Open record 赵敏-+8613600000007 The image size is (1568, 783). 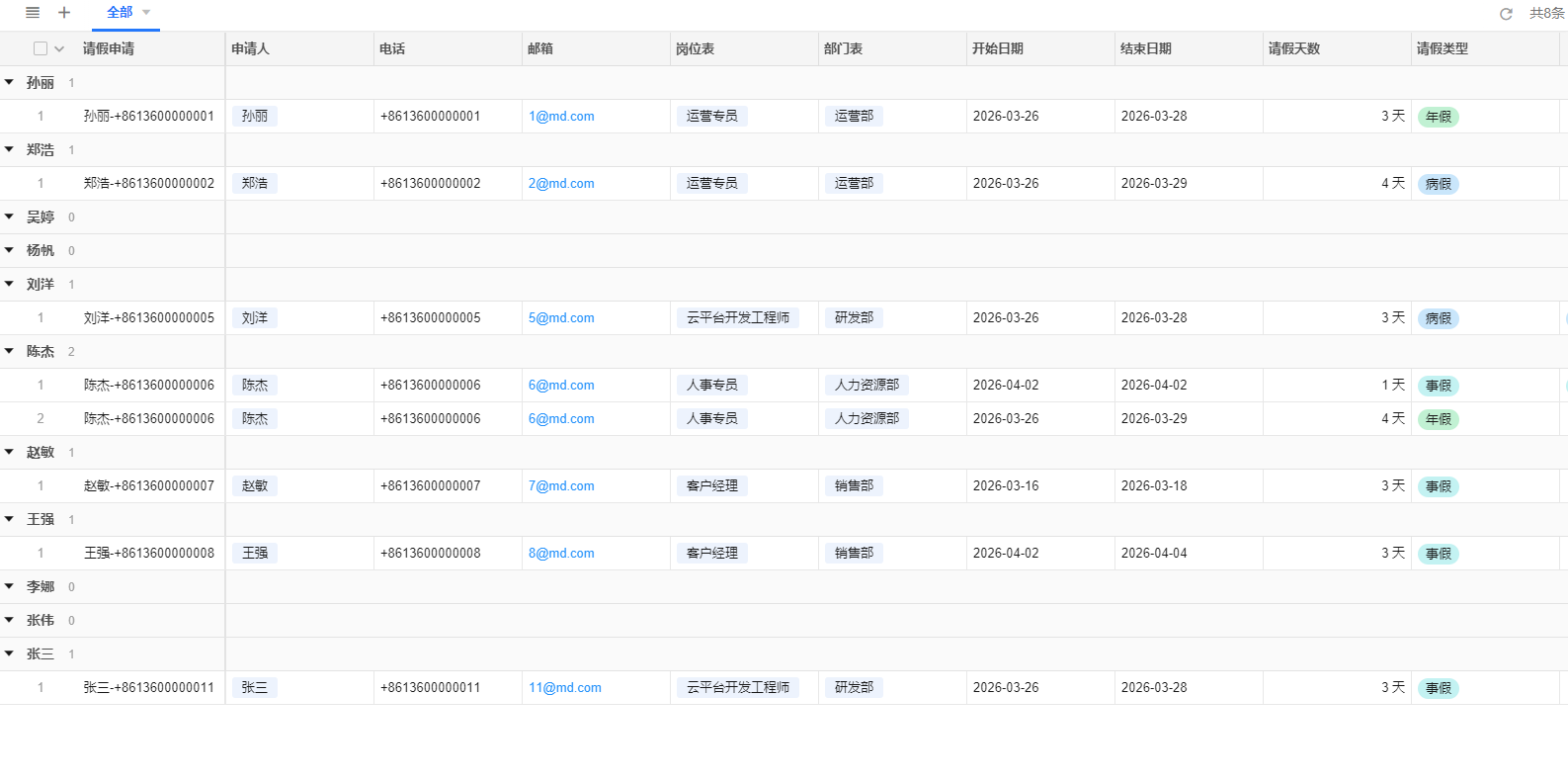coord(149,486)
